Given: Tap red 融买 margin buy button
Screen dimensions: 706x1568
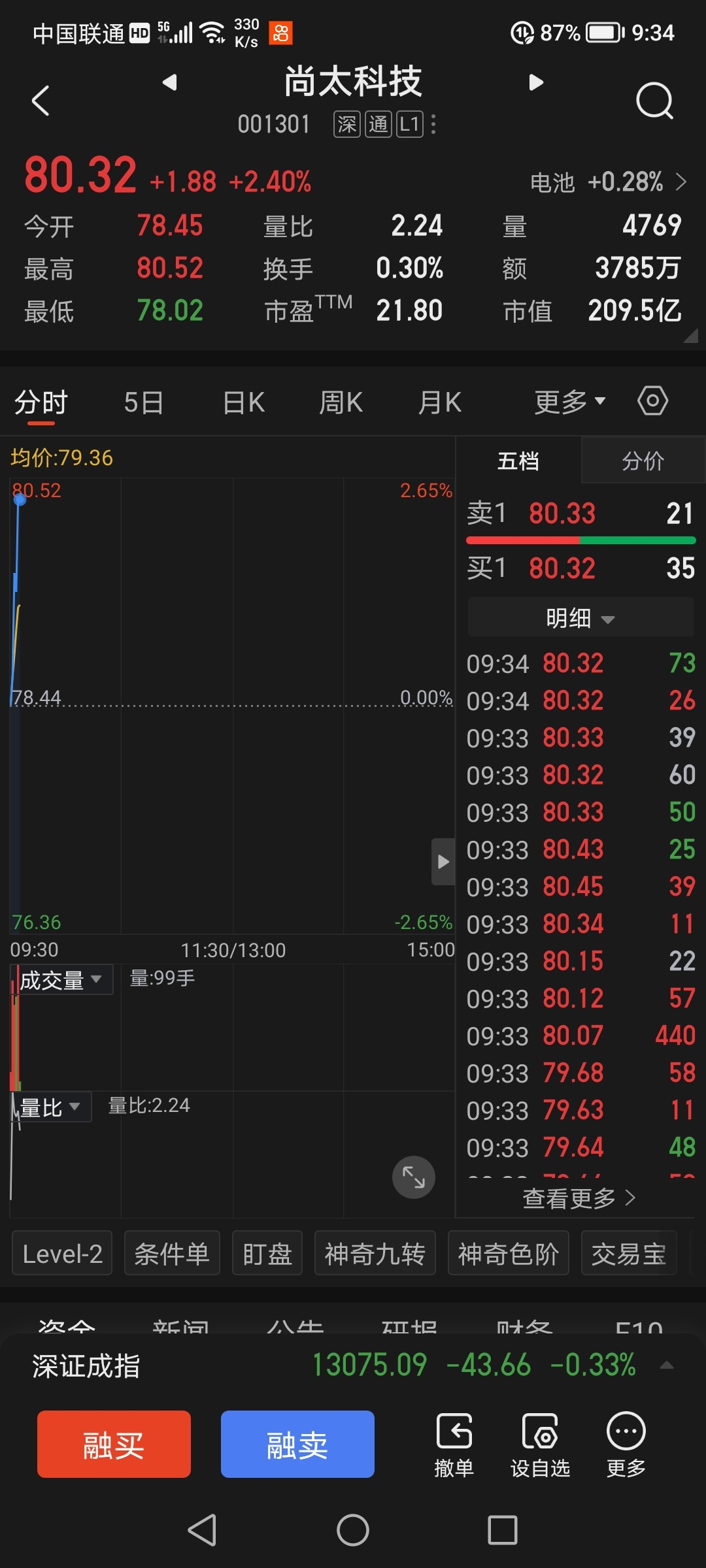Looking at the screenshot, I should point(114,1444).
